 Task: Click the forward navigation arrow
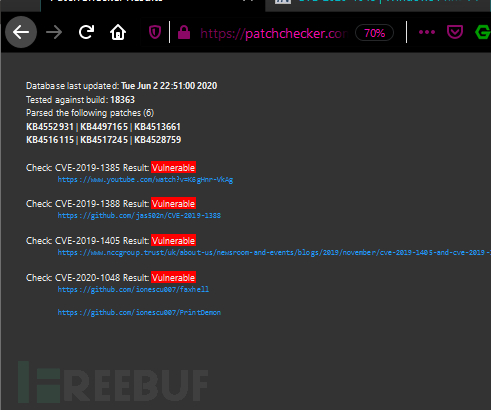point(54,32)
